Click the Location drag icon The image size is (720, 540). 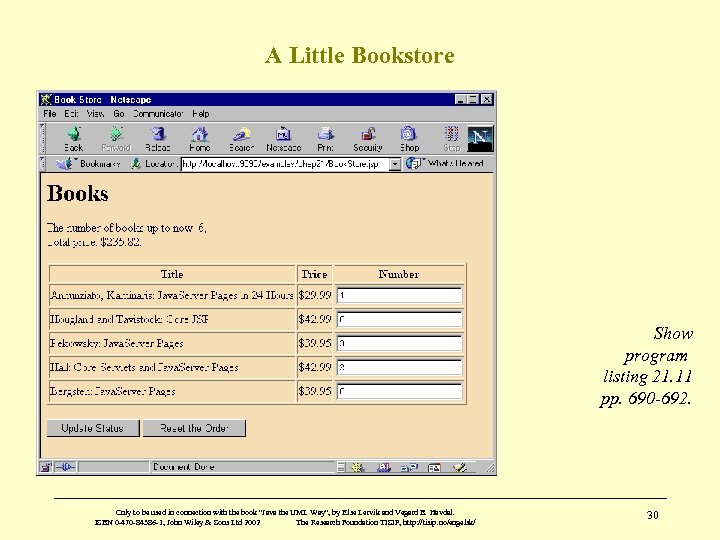coord(135,163)
